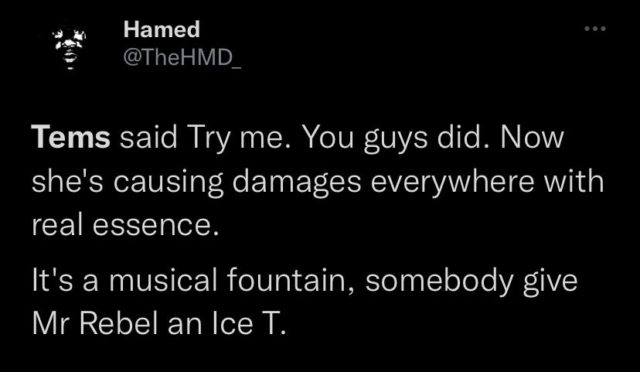640x372 pixels.
Task: Click the word 'causing' in the tweet
Action: point(168,182)
